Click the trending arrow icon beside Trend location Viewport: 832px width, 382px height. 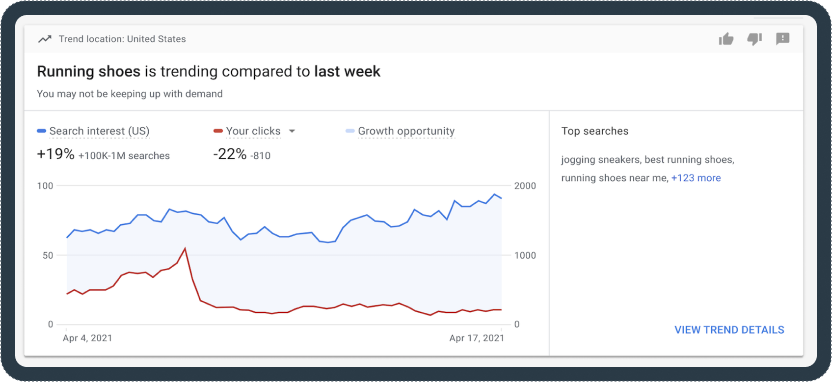point(45,39)
